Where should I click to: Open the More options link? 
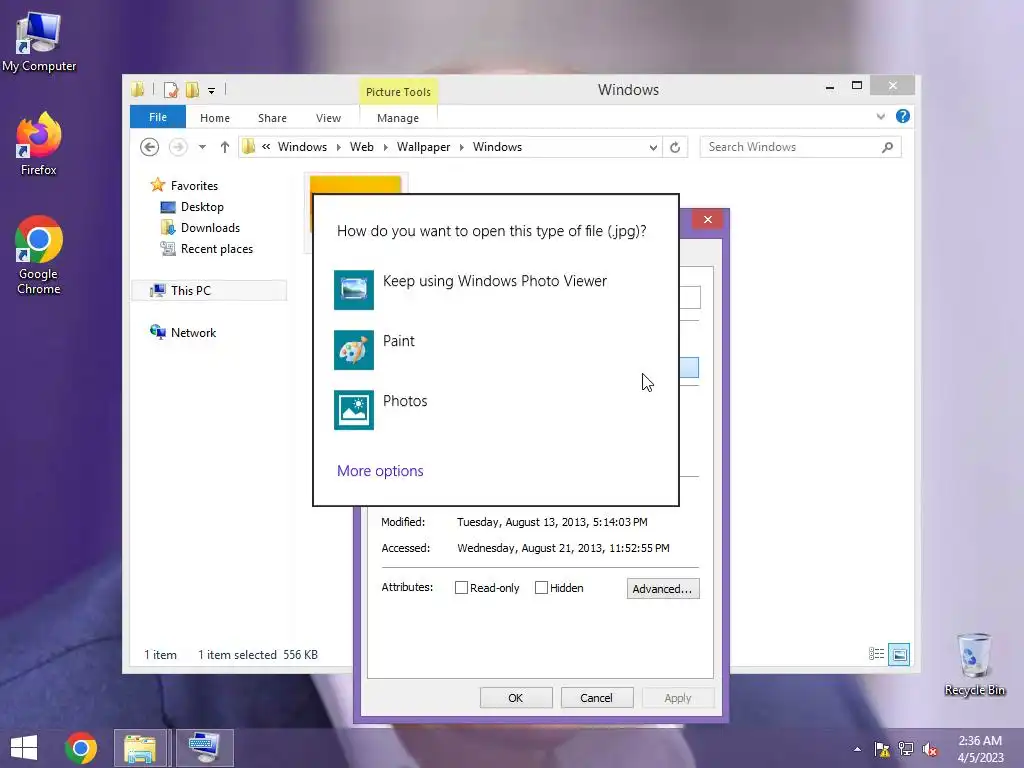pyautogui.click(x=380, y=471)
